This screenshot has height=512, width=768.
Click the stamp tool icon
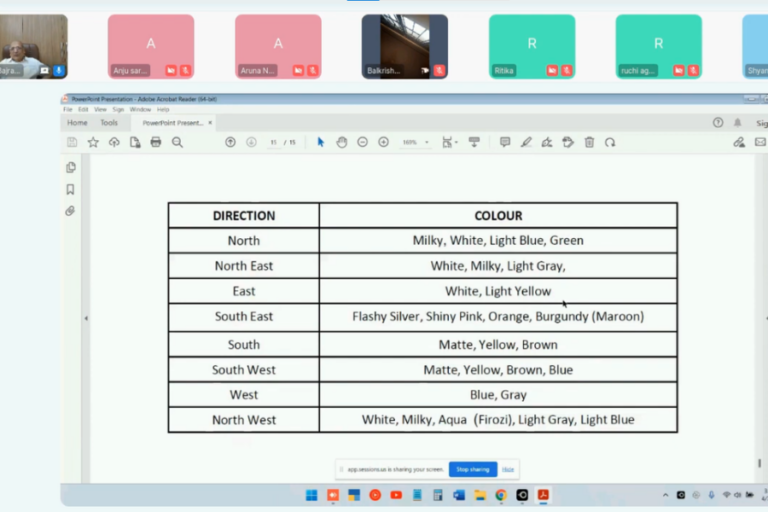click(x=568, y=142)
